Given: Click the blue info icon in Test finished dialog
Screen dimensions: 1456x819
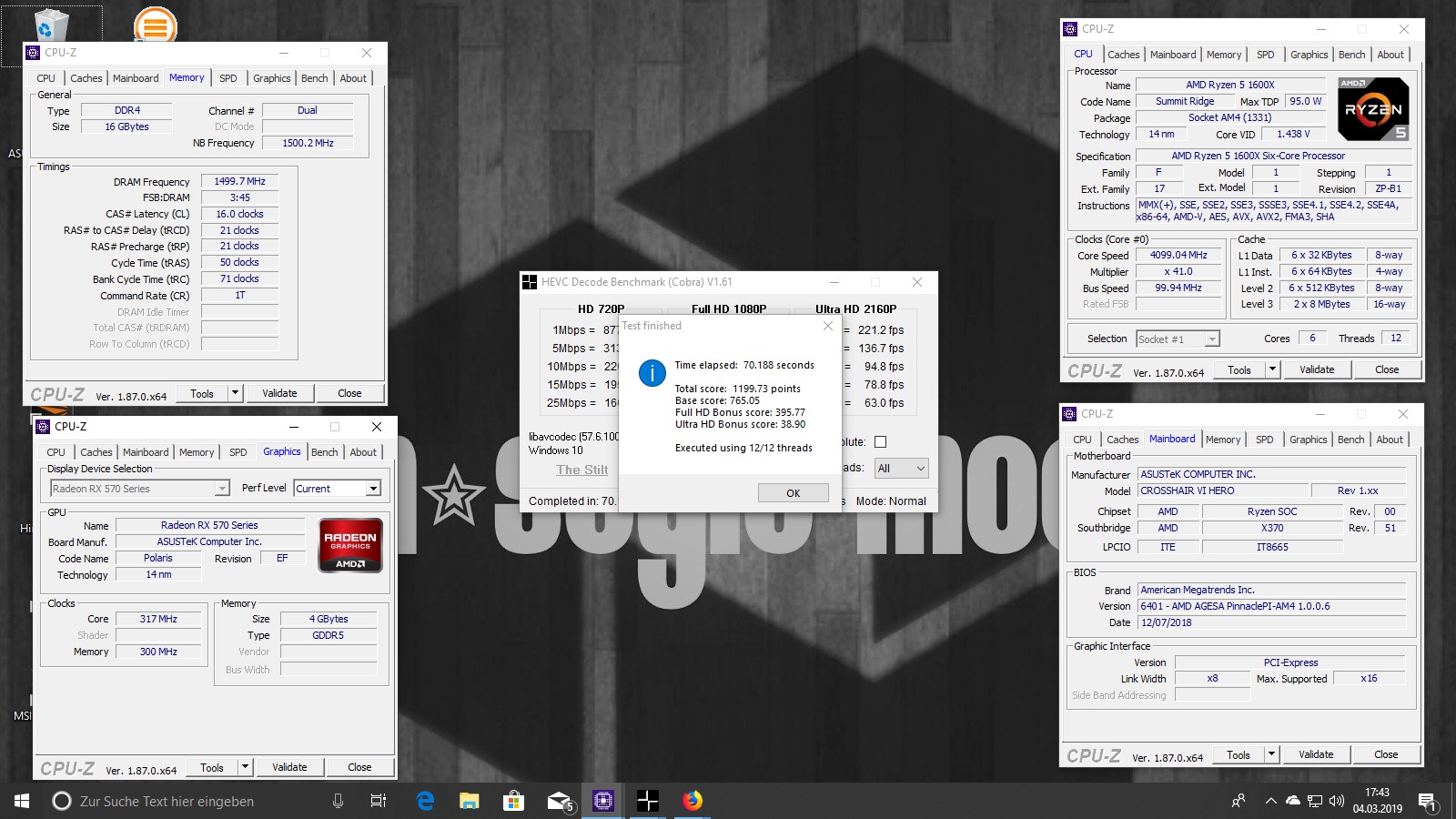Looking at the screenshot, I should [x=652, y=373].
